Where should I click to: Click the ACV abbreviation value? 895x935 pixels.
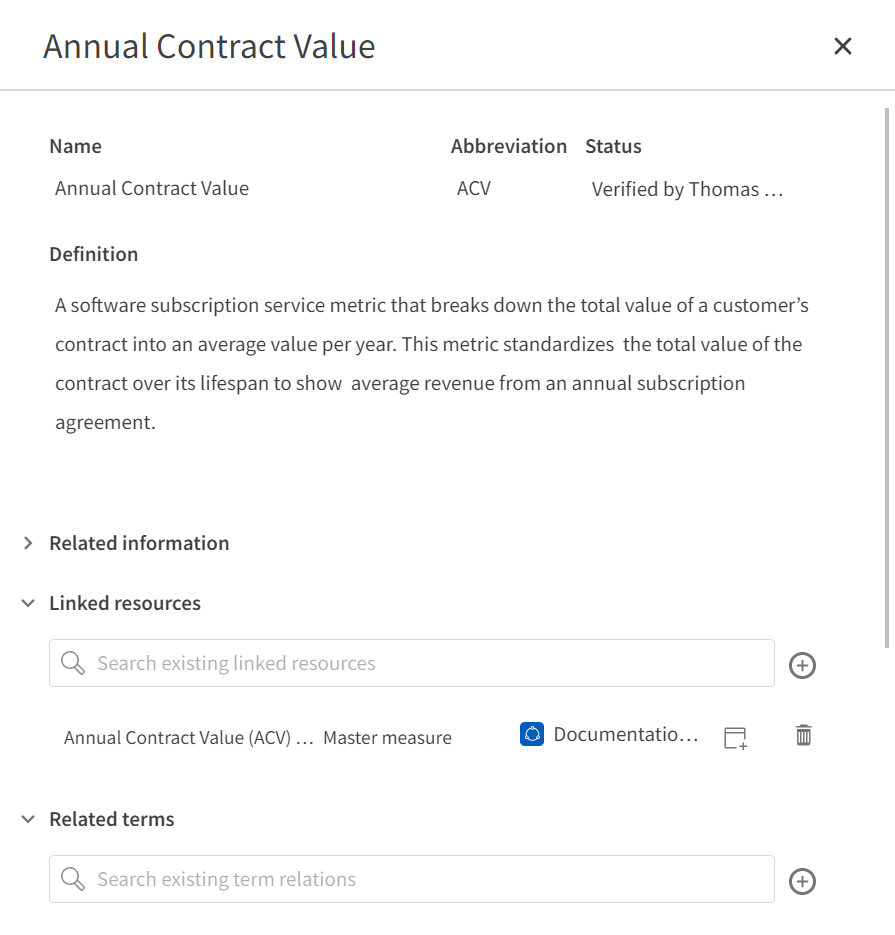472,189
